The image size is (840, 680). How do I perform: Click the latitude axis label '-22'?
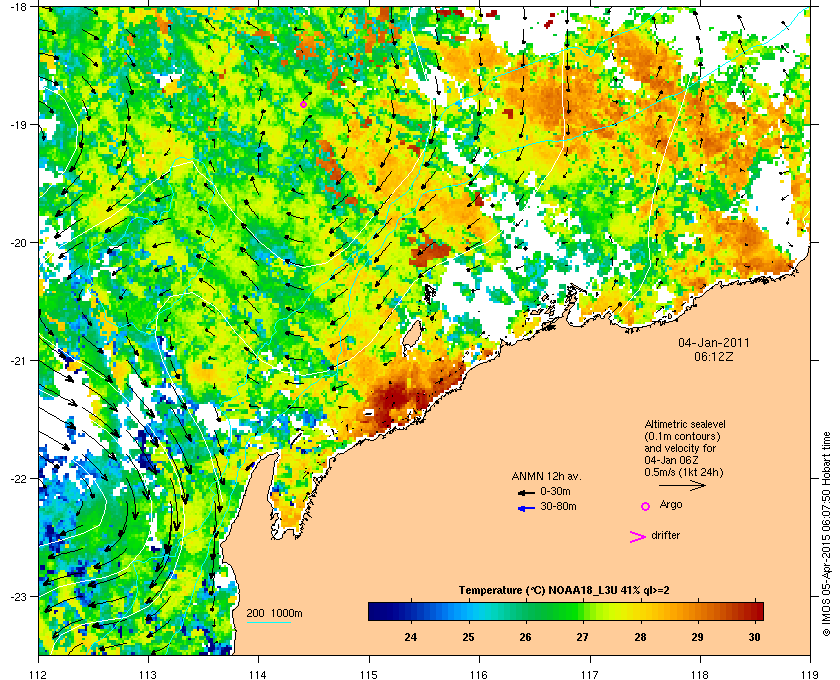click(18, 479)
